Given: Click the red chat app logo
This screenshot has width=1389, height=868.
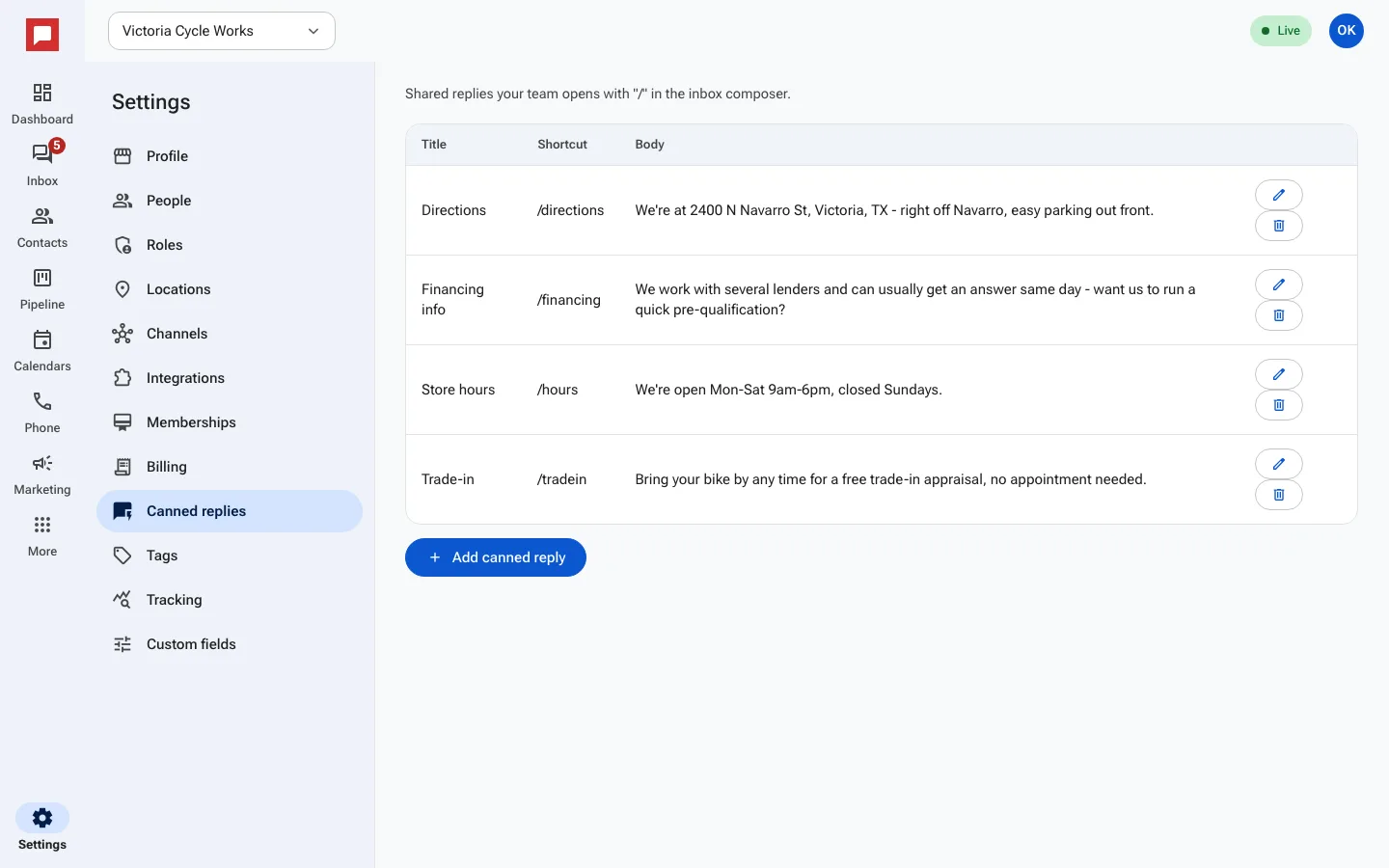Looking at the screenshot, I should coord(42,36).
